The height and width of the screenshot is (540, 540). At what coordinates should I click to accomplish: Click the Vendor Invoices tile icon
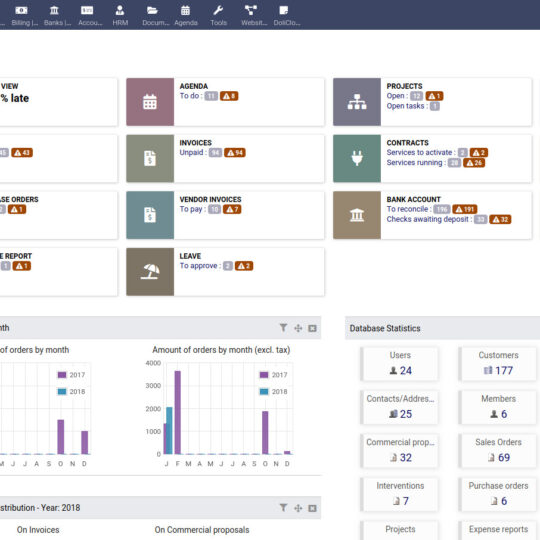(150, 215)
